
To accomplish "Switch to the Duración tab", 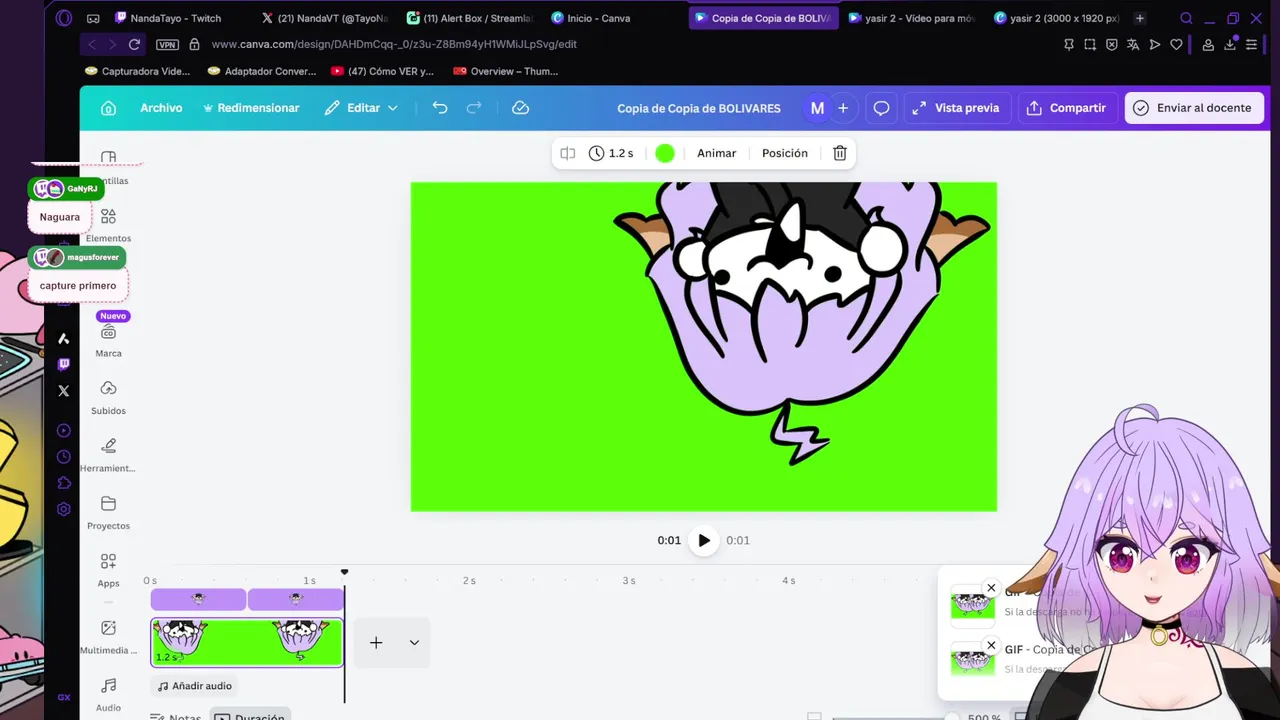I will [x=250, y=717].
